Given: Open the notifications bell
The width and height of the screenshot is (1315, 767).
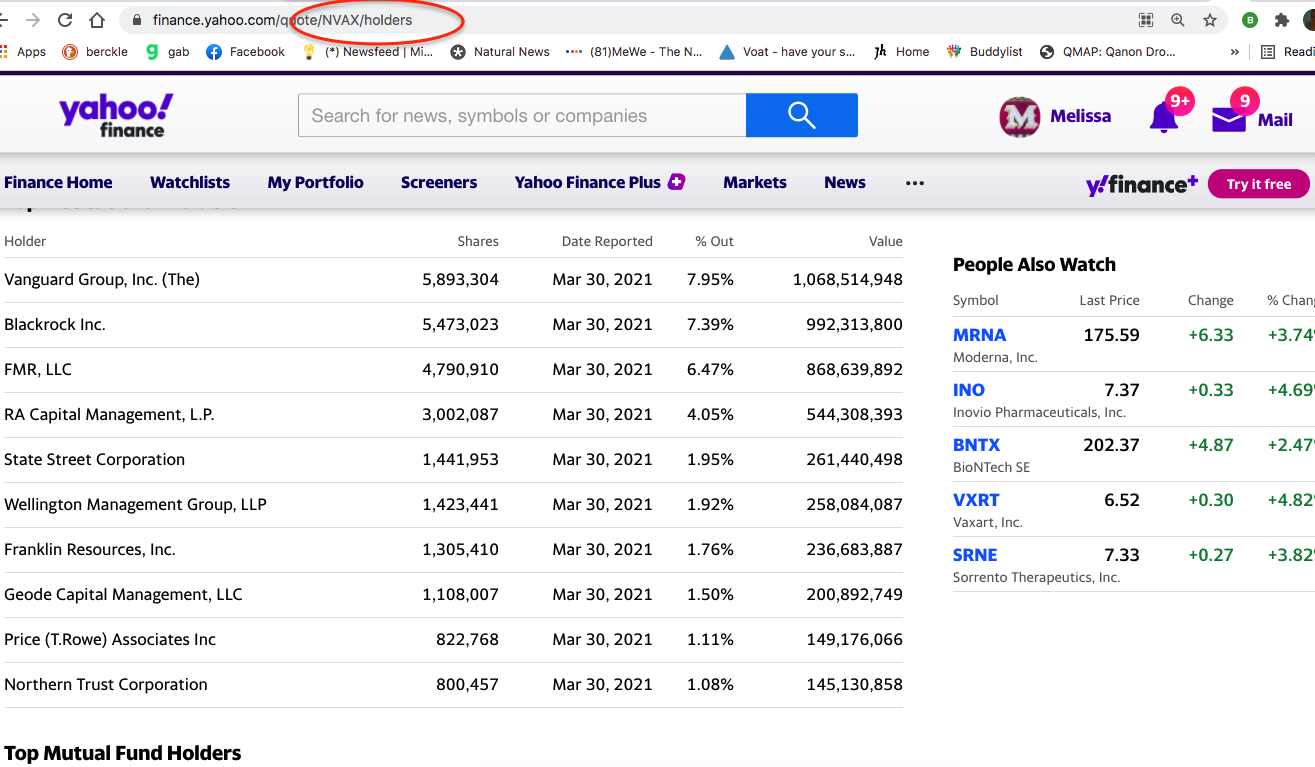Looking at the screenshot, I should coord(1164,117).
